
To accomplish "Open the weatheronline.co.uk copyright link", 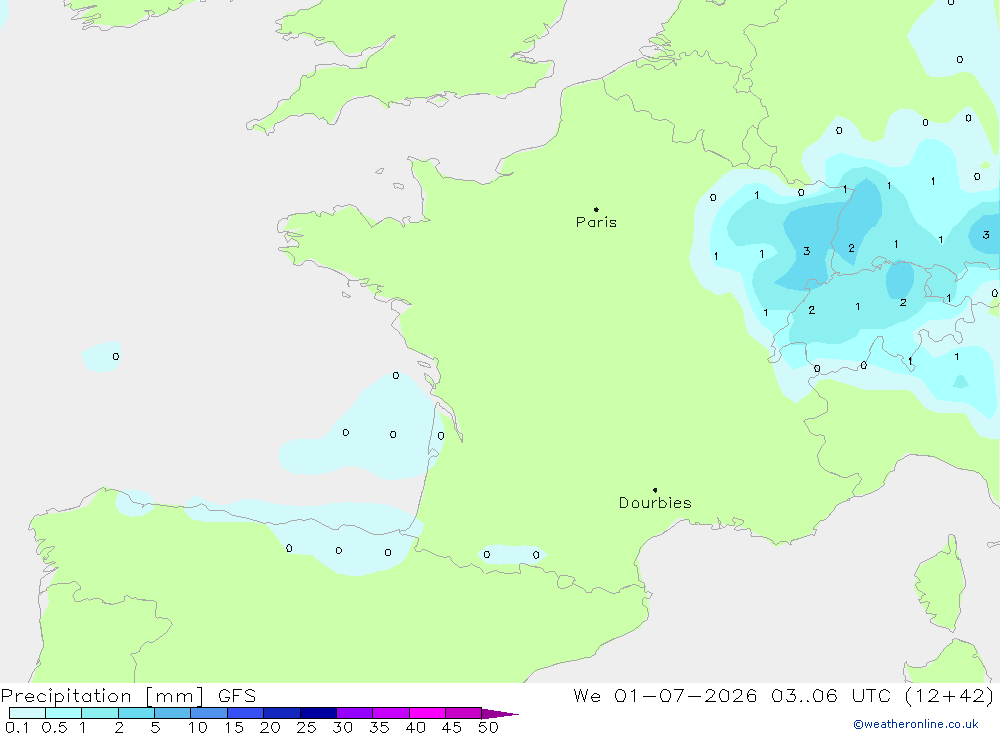I will (916, 724).
